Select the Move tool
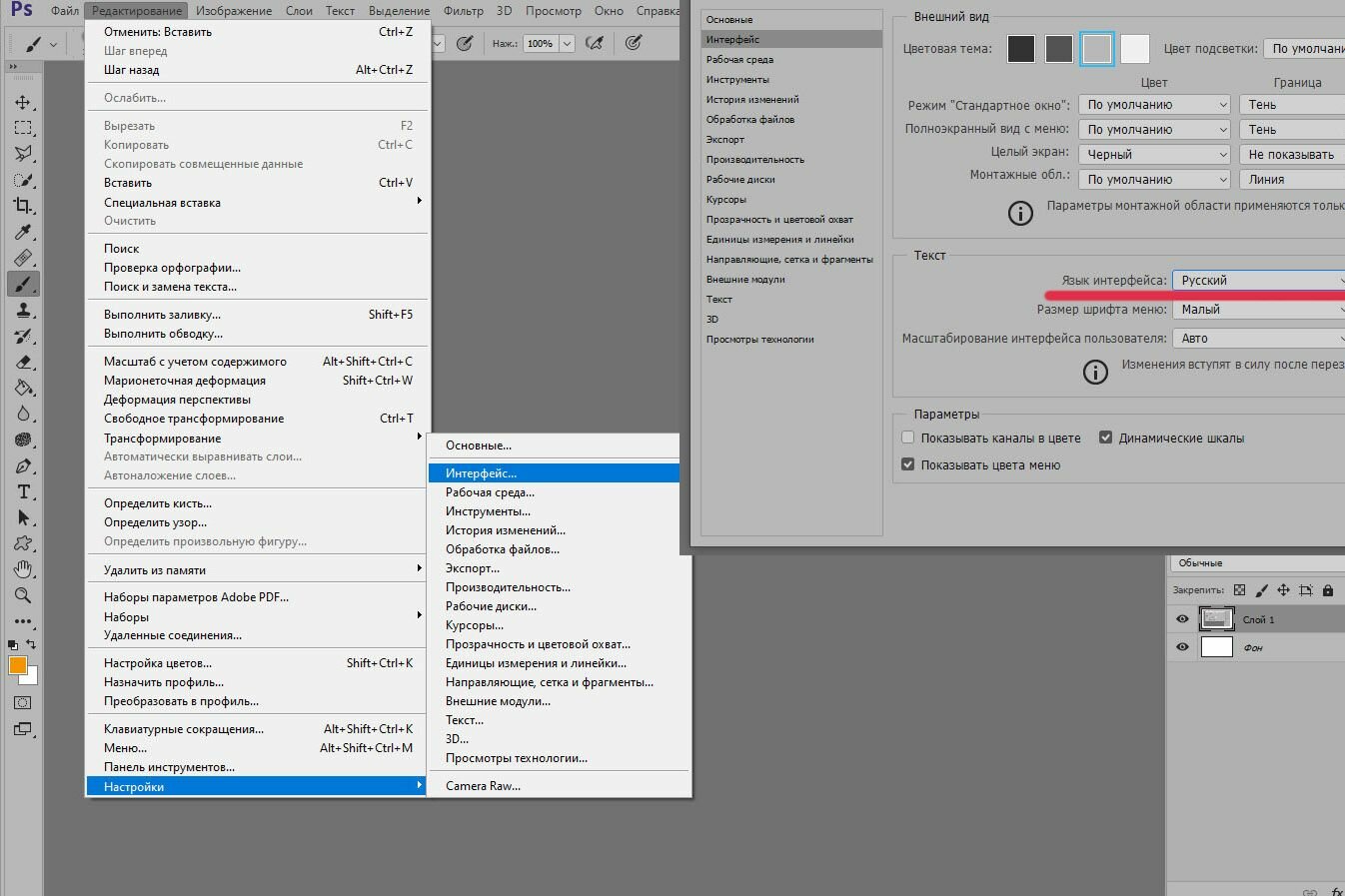The image size is (1345, 896). [23, 102]
